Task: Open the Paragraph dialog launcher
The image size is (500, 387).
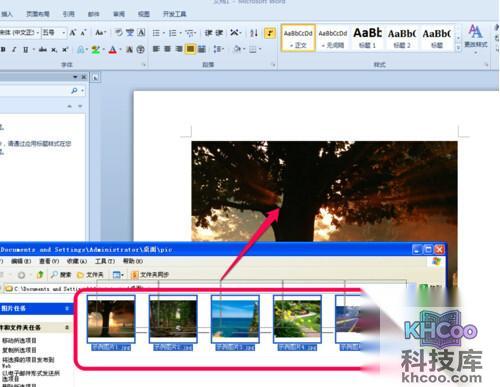Action: [x=273, y=65]
